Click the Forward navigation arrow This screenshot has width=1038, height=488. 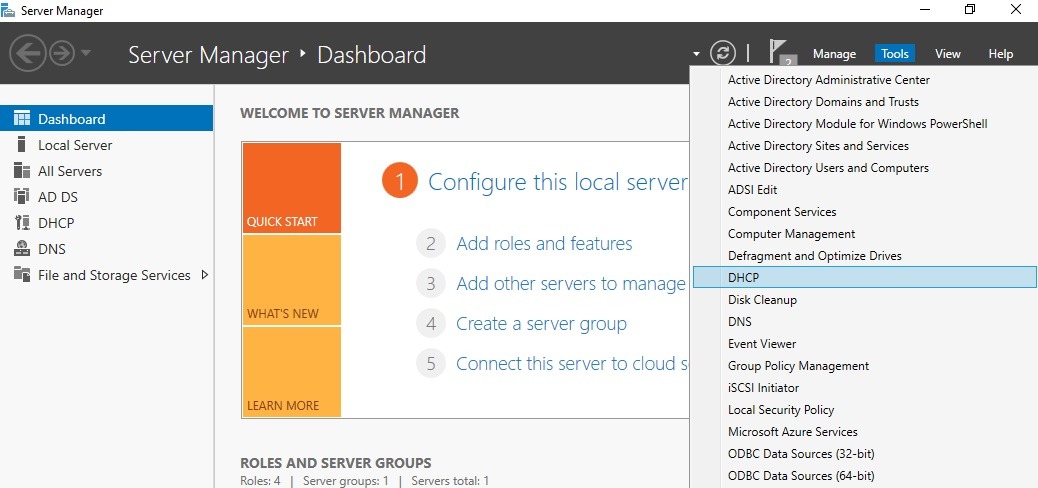click(x=62, y=53)
